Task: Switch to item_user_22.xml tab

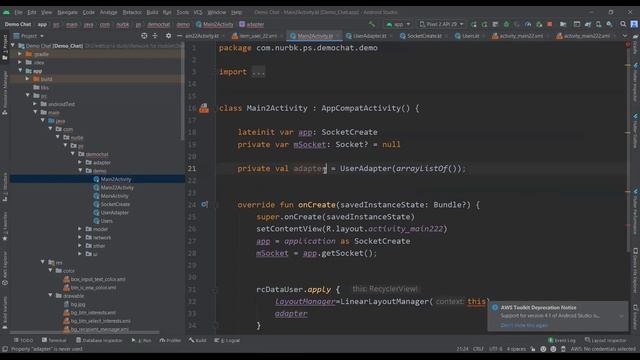Action: (x=258, y=36)
